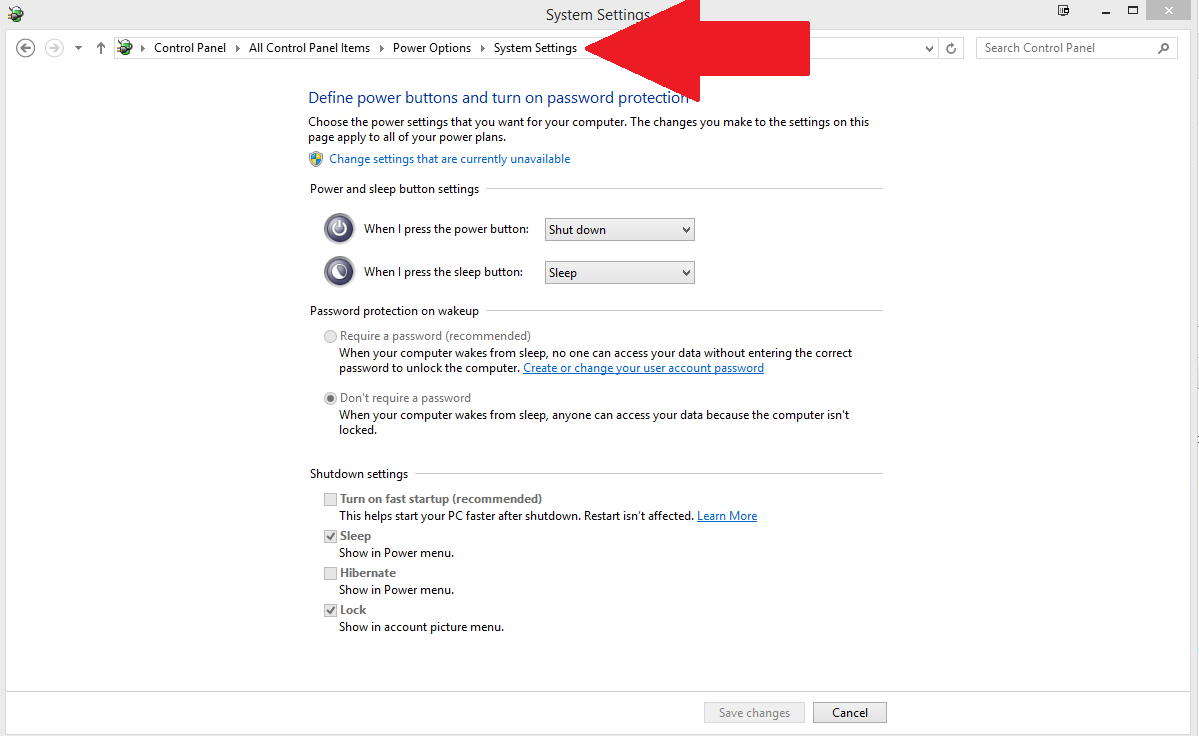Click the title bar app icon
Viewport: 1199px width, 736px height.
[15, 13]
